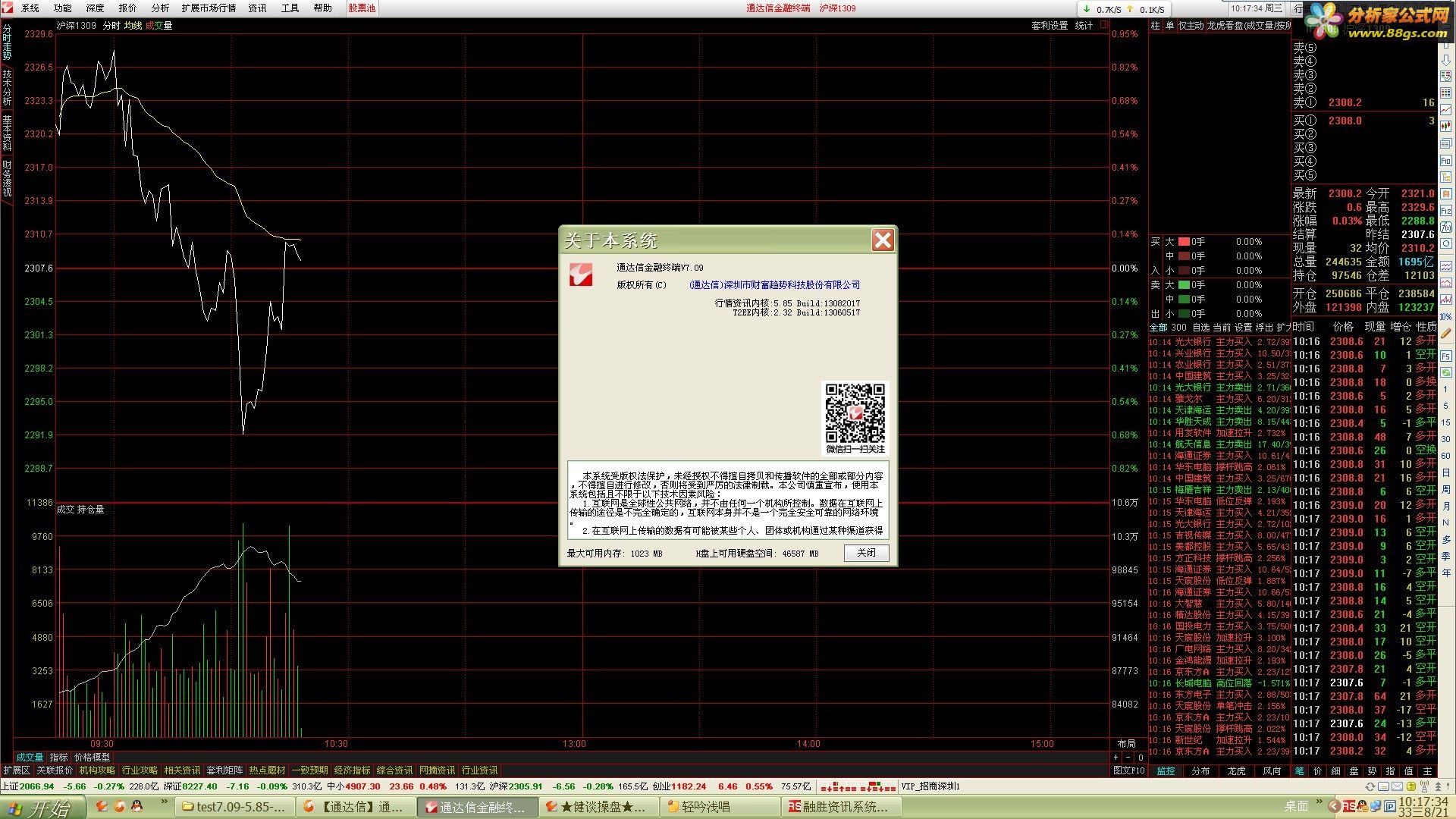Click the 开始 Start button
Viewport: 1456px width, 819px height.
click(42, 808)
